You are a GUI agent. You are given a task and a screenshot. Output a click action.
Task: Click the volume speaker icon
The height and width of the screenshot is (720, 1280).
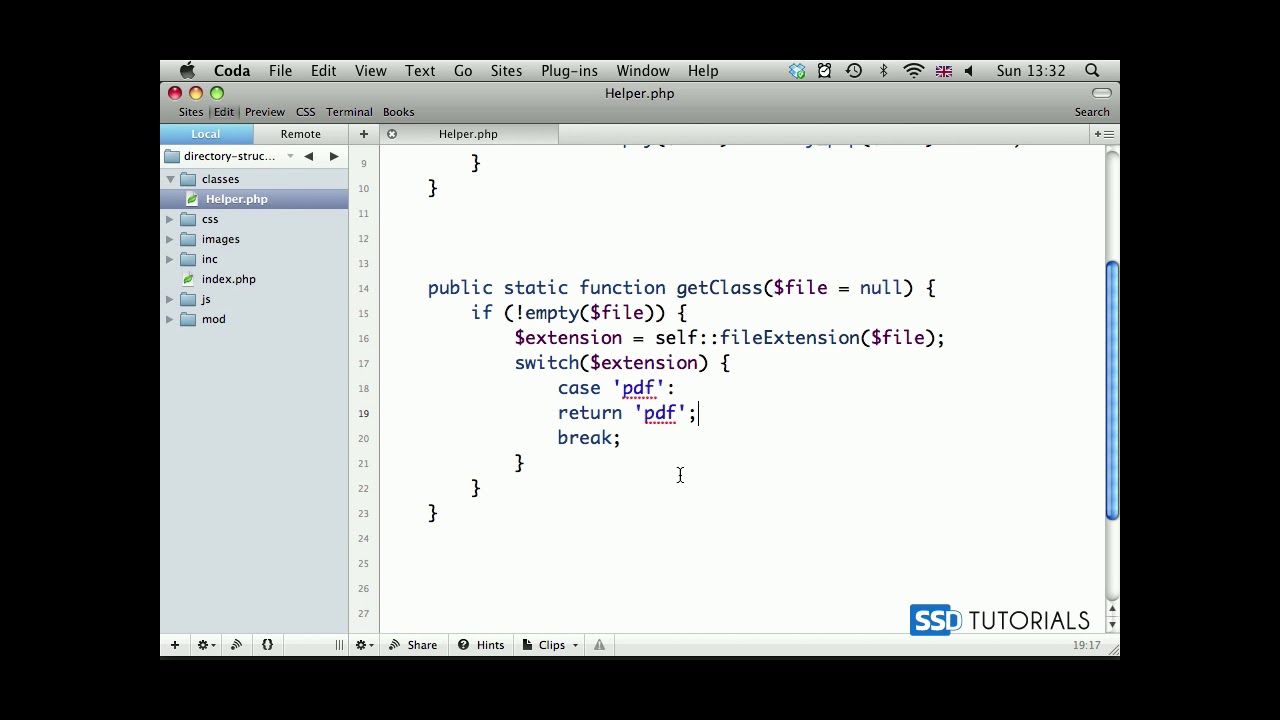(x=968, y=71)
